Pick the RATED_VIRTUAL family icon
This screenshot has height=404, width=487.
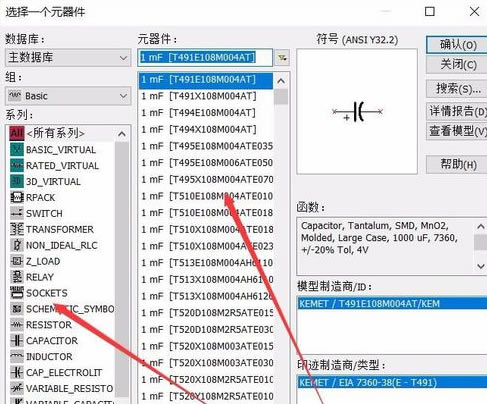(17, 165)
